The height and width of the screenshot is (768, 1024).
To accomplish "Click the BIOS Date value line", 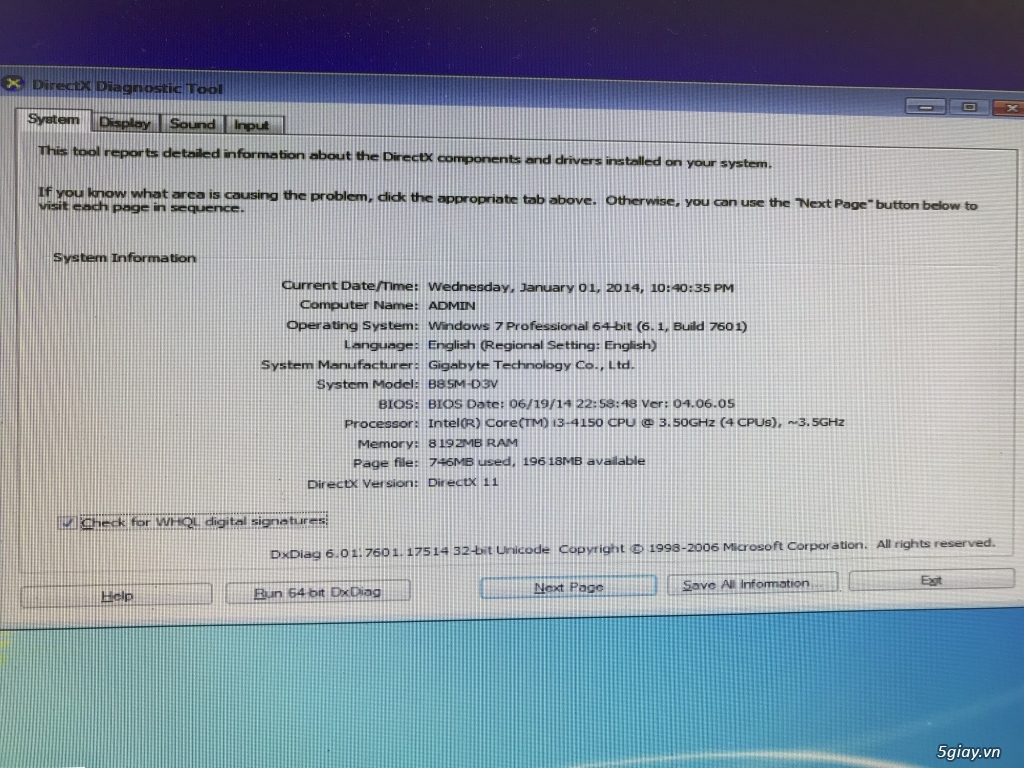I will click(x=581, y=404).
